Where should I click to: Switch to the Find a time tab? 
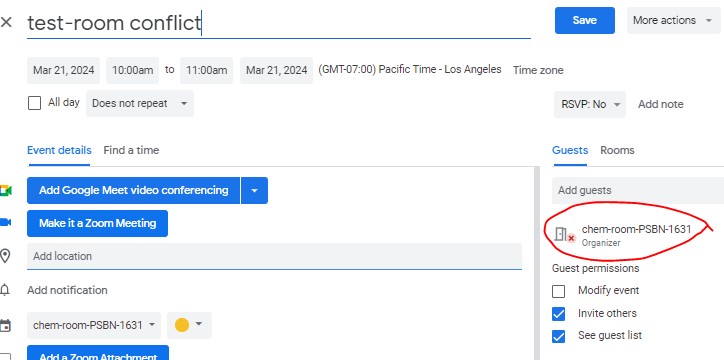point(131,150)
